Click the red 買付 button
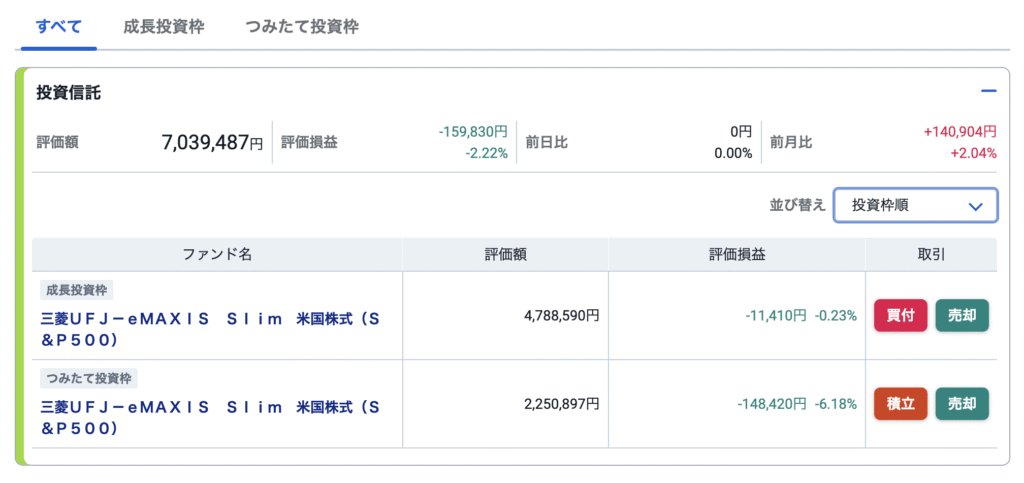Image resolution: width=1024 pixels, height=483 pixels. pyautogui.click(x=900, y=315)
